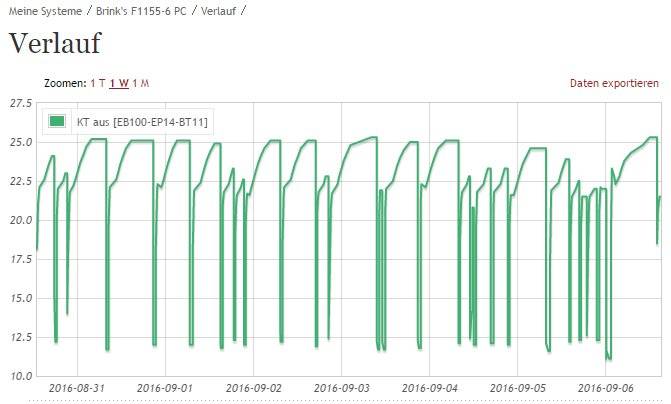Click x-axis date 2016-08-31
671x404 pixels.
[x=77, y=388]
